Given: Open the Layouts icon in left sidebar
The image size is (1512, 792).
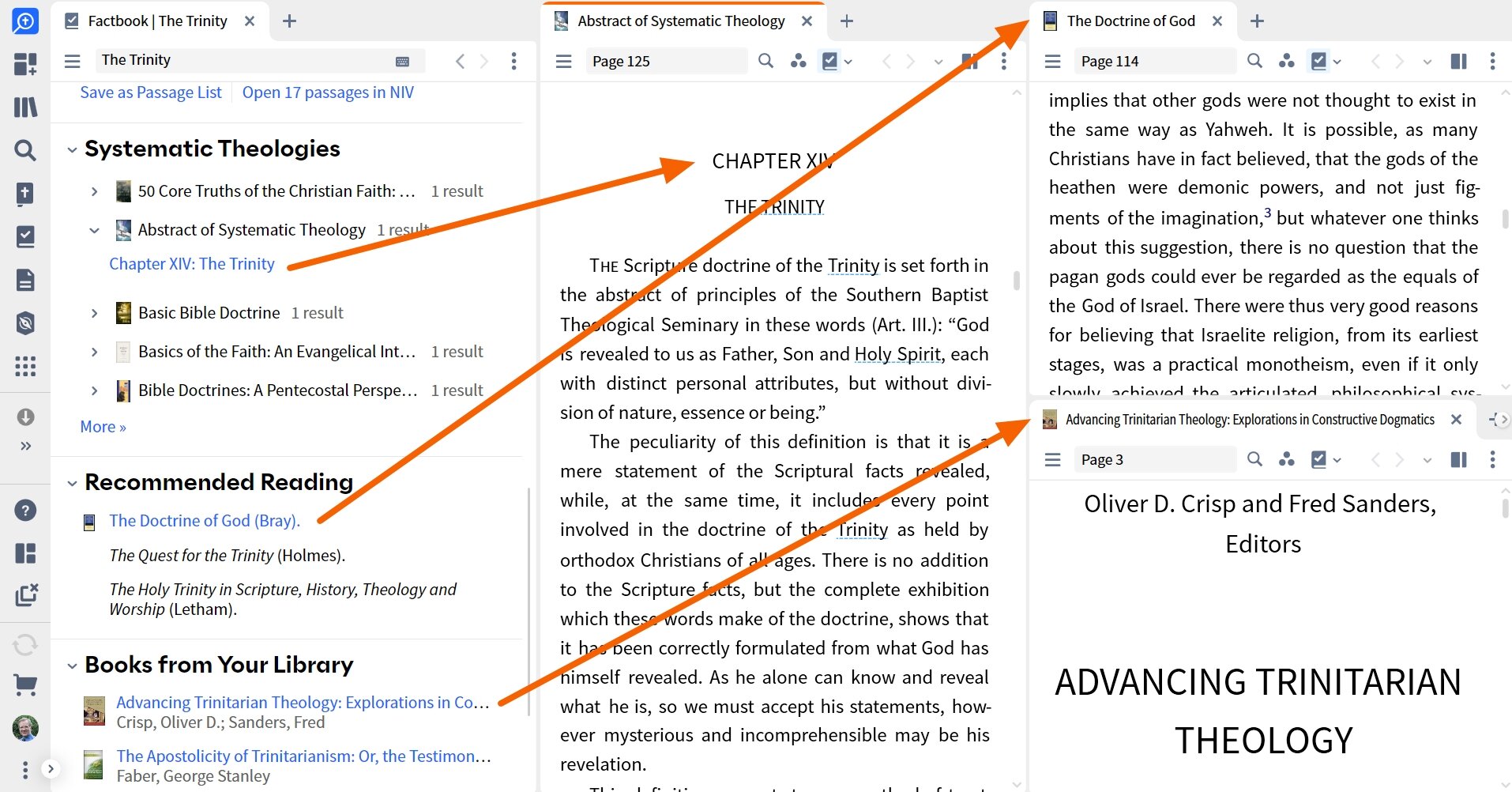Looking at the screenshot, I should tap(25, 553).
